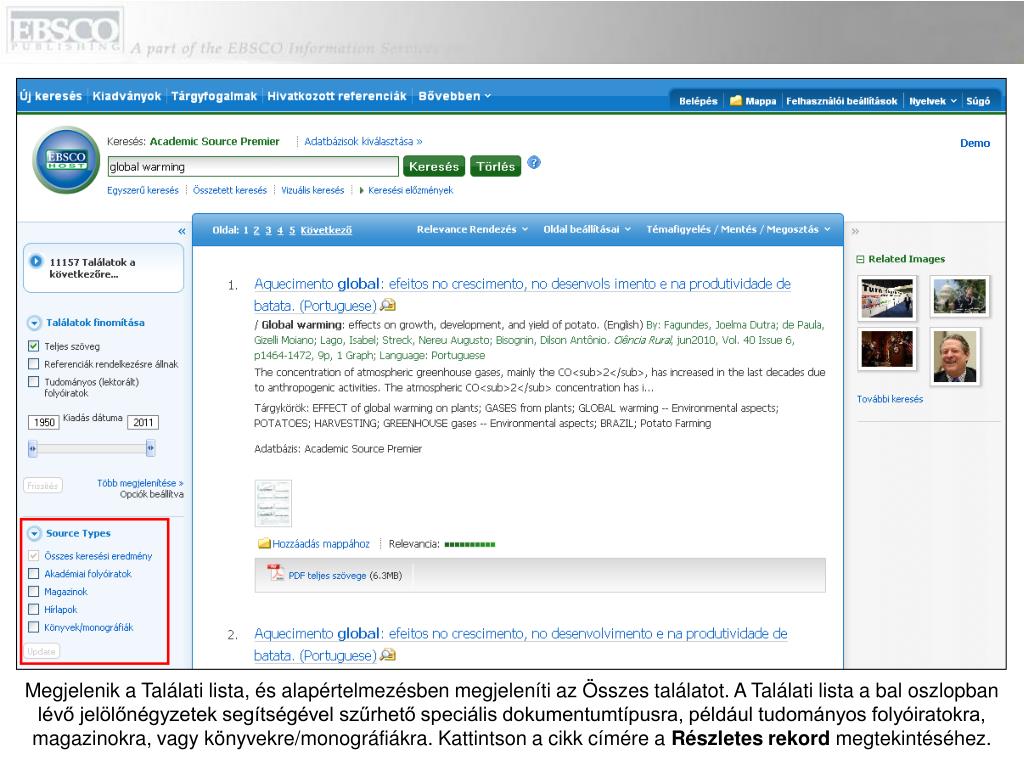The width and height of the screenshot is (1024, 768).
Task: Collapse the right panel with double chevron
Action: point(855,231)
